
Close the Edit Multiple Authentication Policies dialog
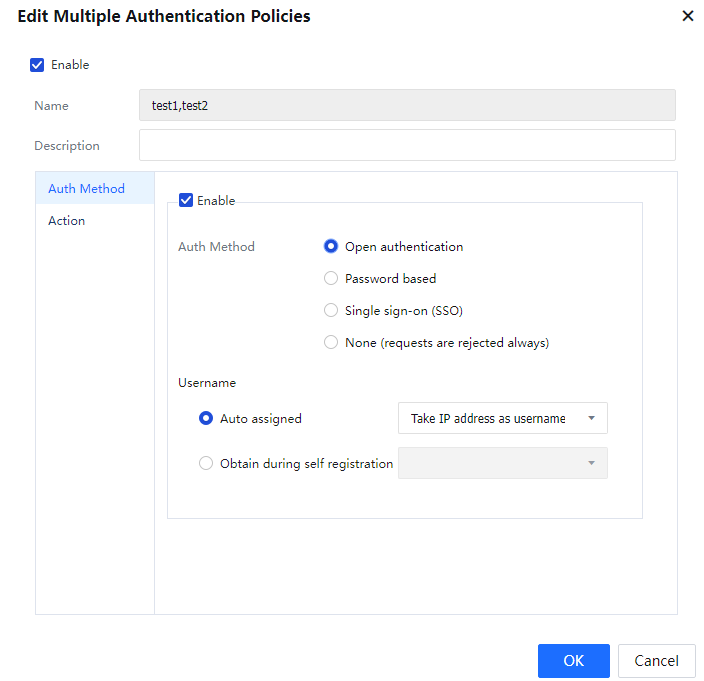click(x=687, y=16)
